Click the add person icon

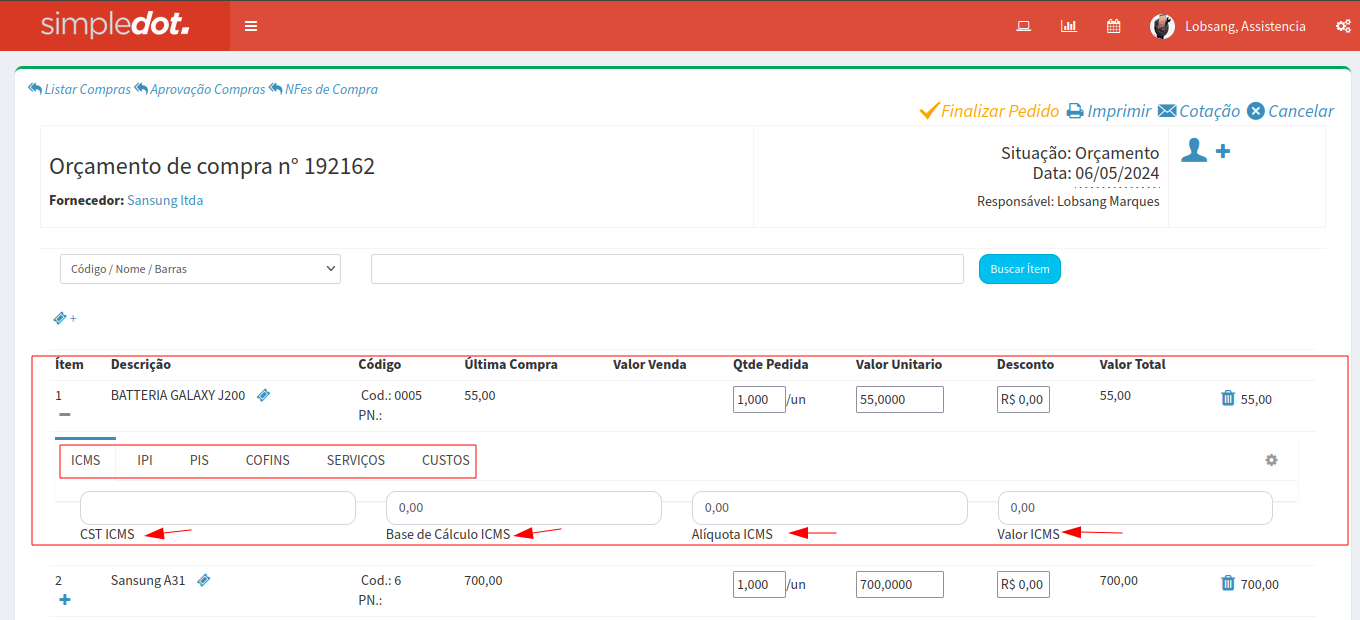(x=1205, y=151)
